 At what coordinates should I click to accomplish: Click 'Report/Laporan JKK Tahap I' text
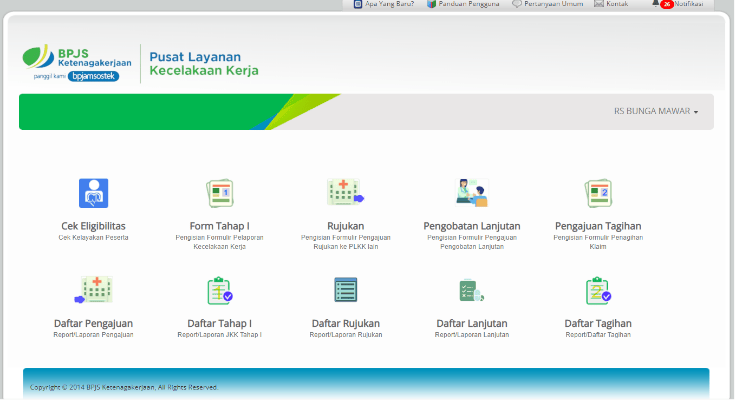click(x=219, y=335)
